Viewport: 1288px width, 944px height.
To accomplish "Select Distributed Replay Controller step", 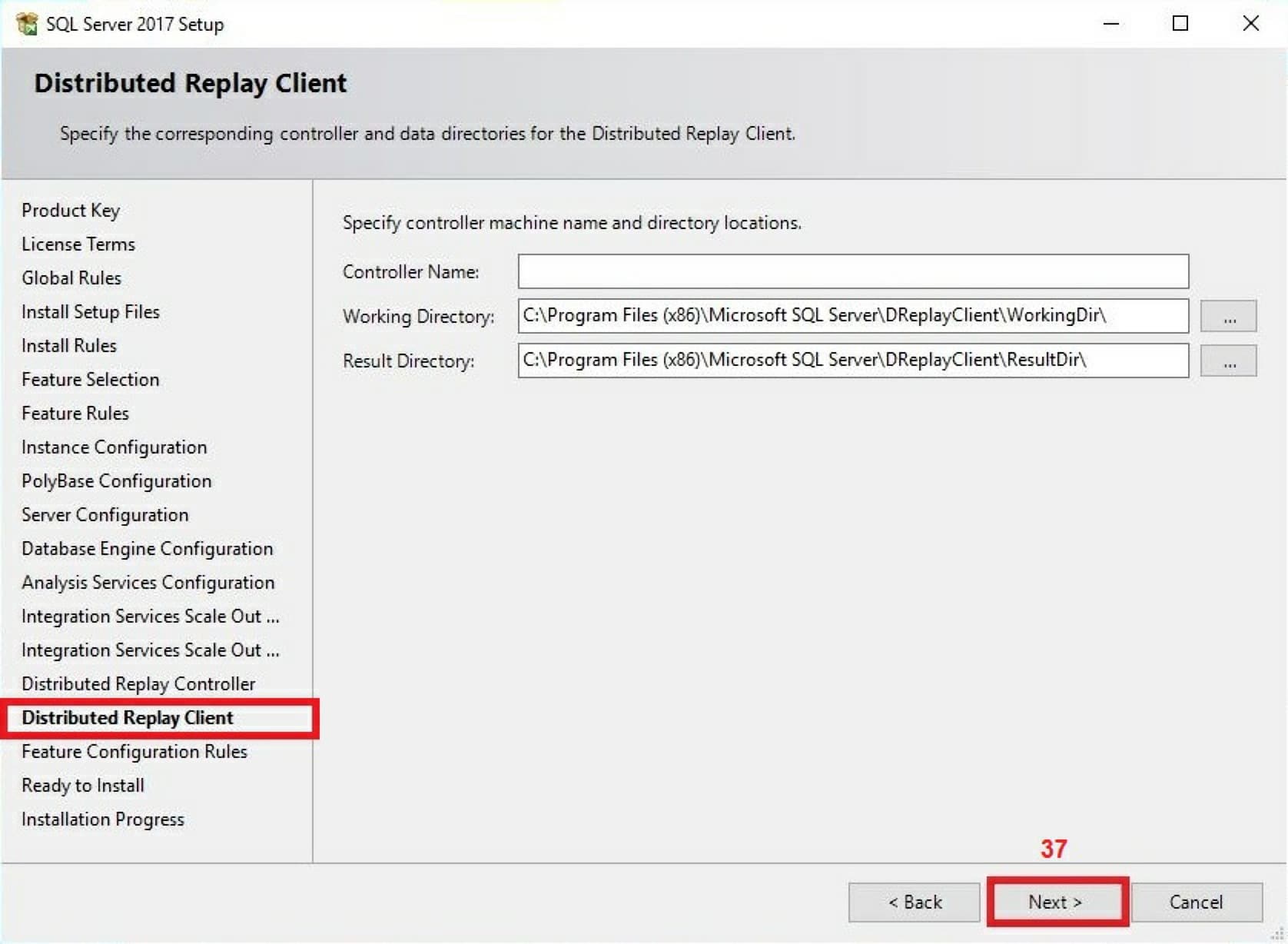I will coord(138,684).
